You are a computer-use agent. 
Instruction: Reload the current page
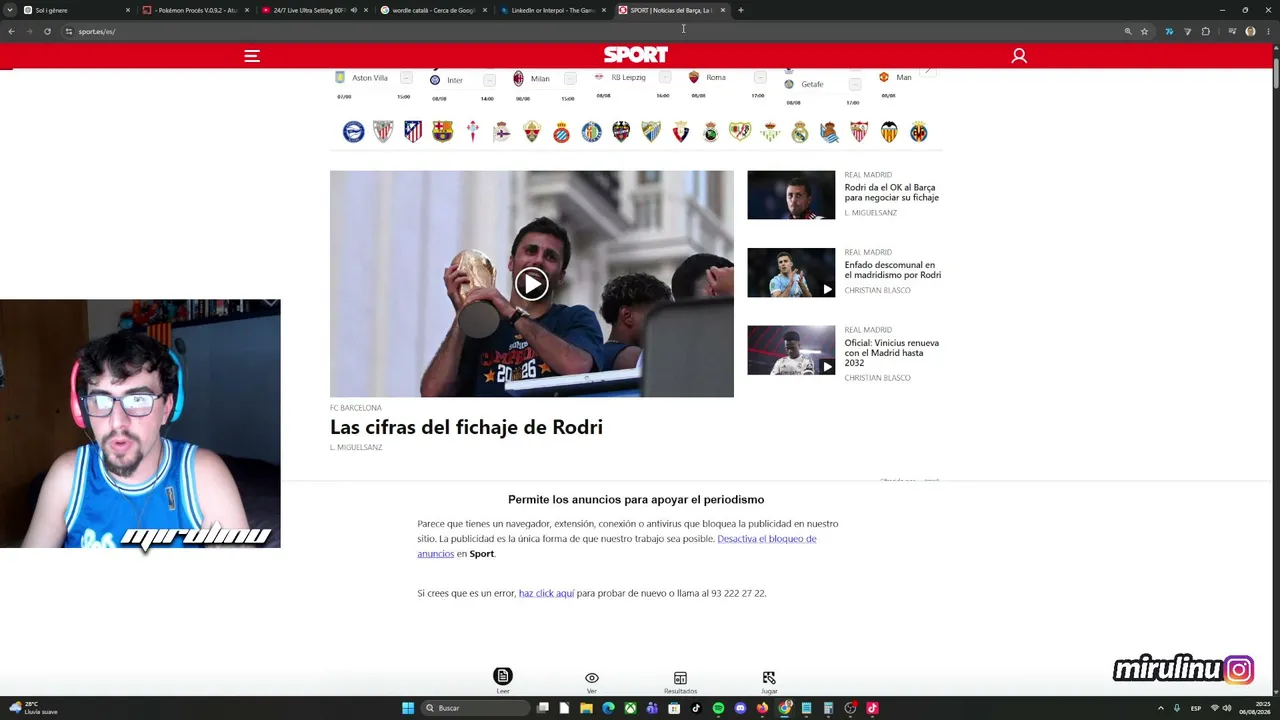coord(47,31)
